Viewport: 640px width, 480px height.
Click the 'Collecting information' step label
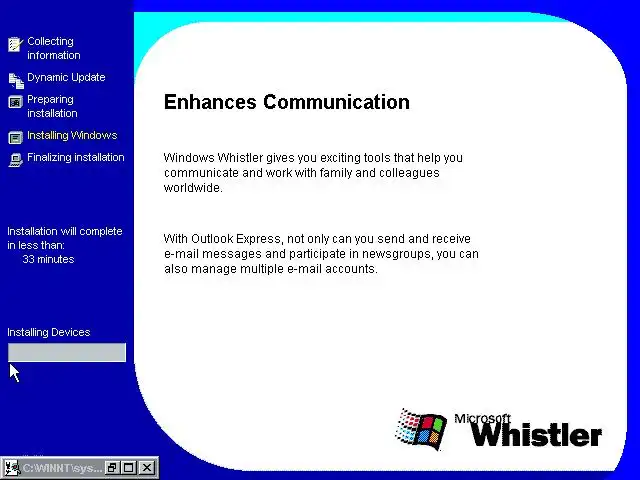point(53,48)
